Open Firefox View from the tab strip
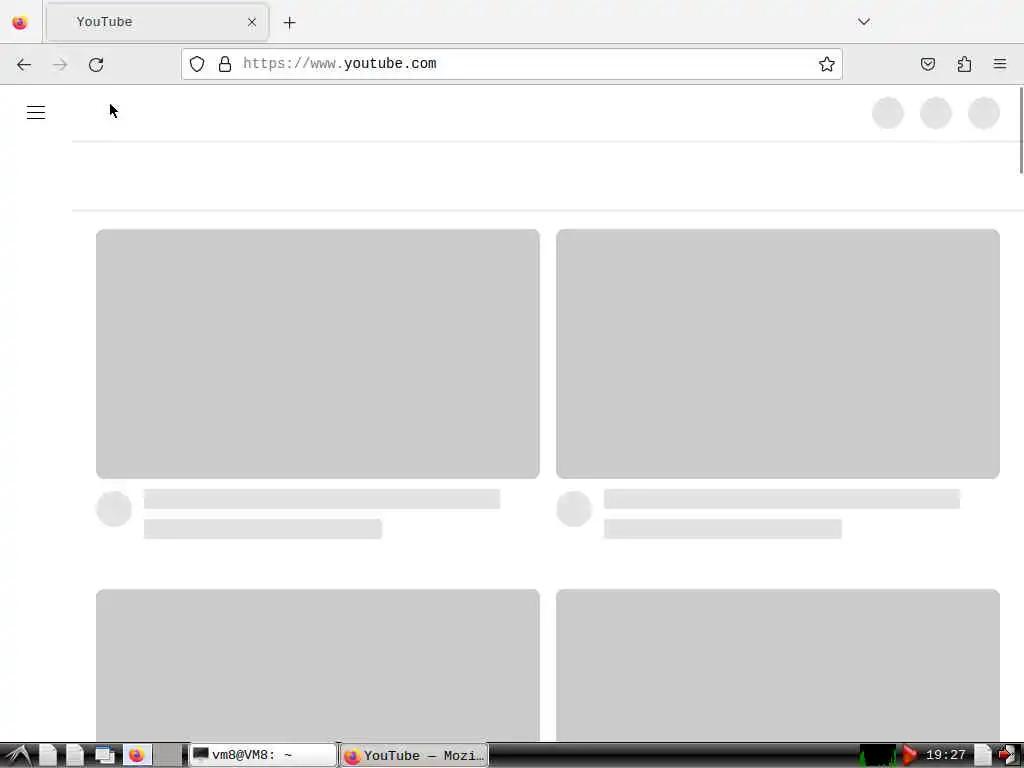The width and height of the screenshot is (1024, 768). tap(20, 22)
